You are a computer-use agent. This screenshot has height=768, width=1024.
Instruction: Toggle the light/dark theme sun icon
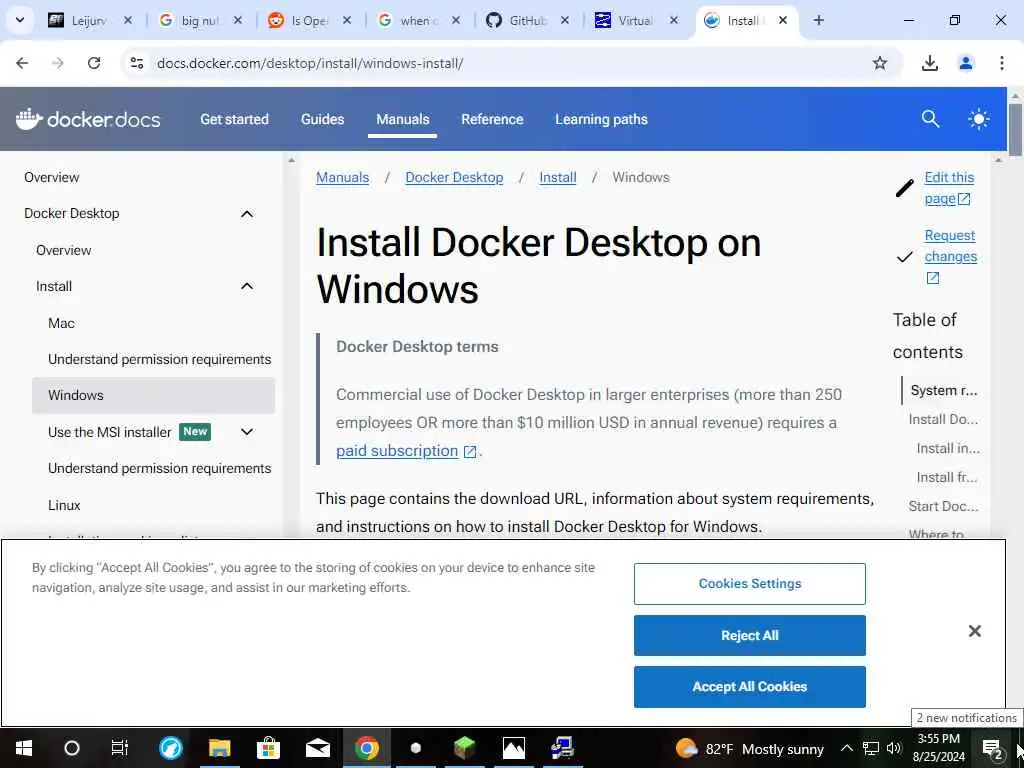point(978,119)
